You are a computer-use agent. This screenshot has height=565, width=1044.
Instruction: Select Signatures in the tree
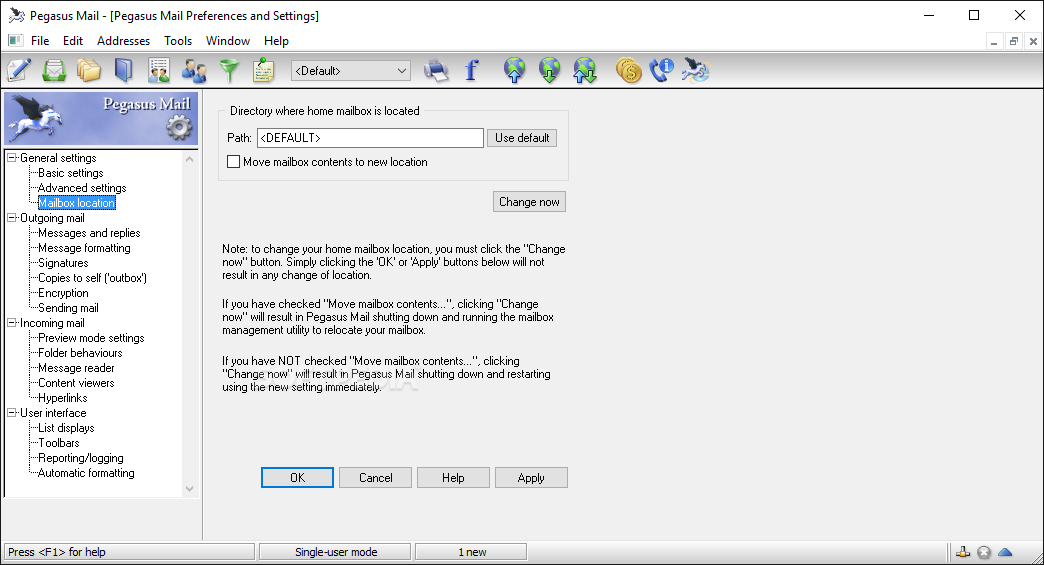pyautogui.click(x=63, y=263)
